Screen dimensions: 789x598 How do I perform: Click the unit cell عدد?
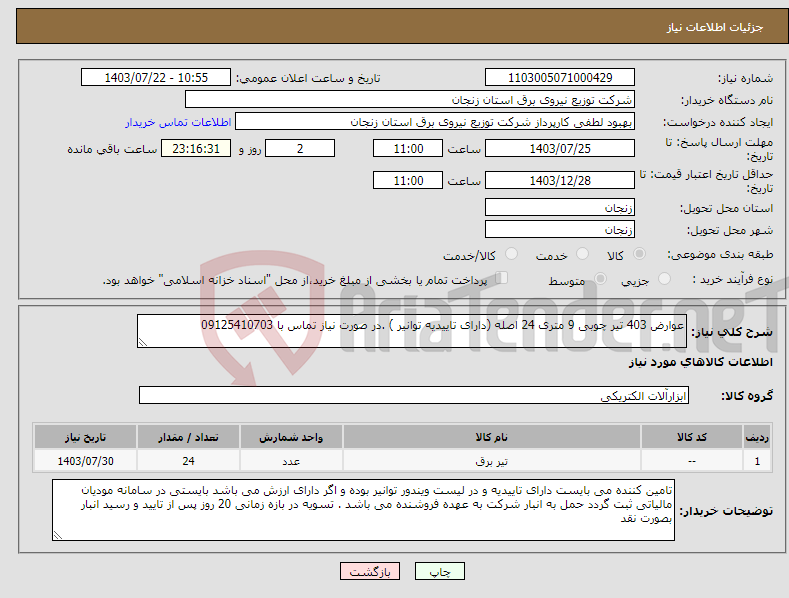point(291,461)
